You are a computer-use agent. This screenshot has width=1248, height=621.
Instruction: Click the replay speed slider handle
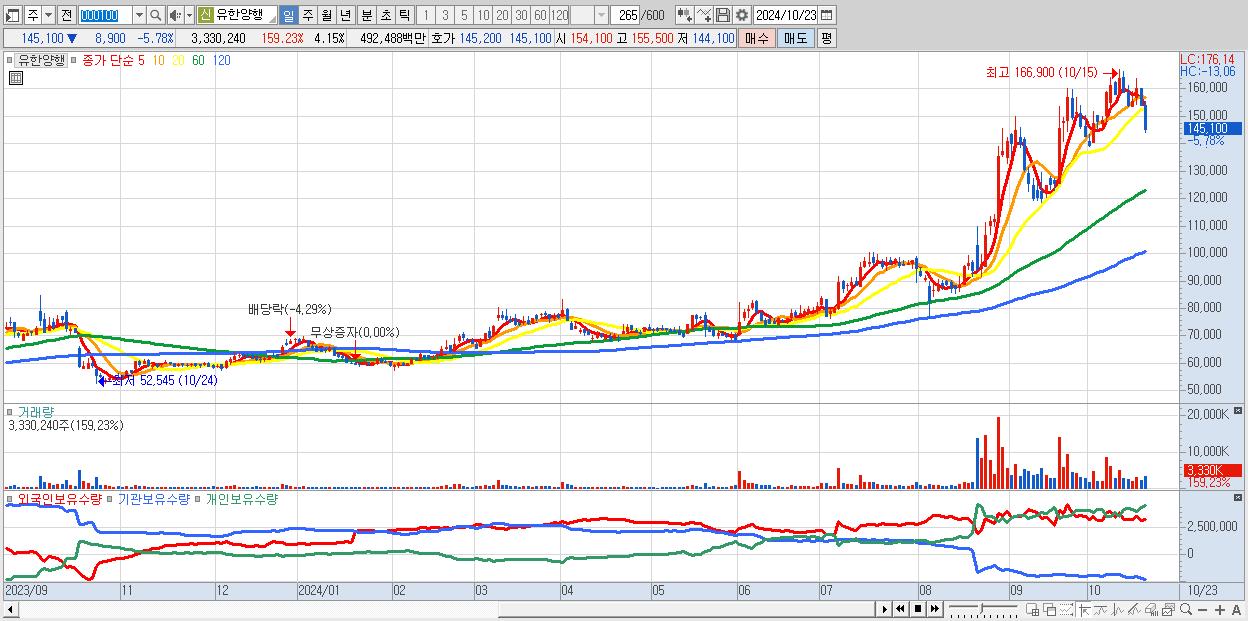(x=981, y=608)
